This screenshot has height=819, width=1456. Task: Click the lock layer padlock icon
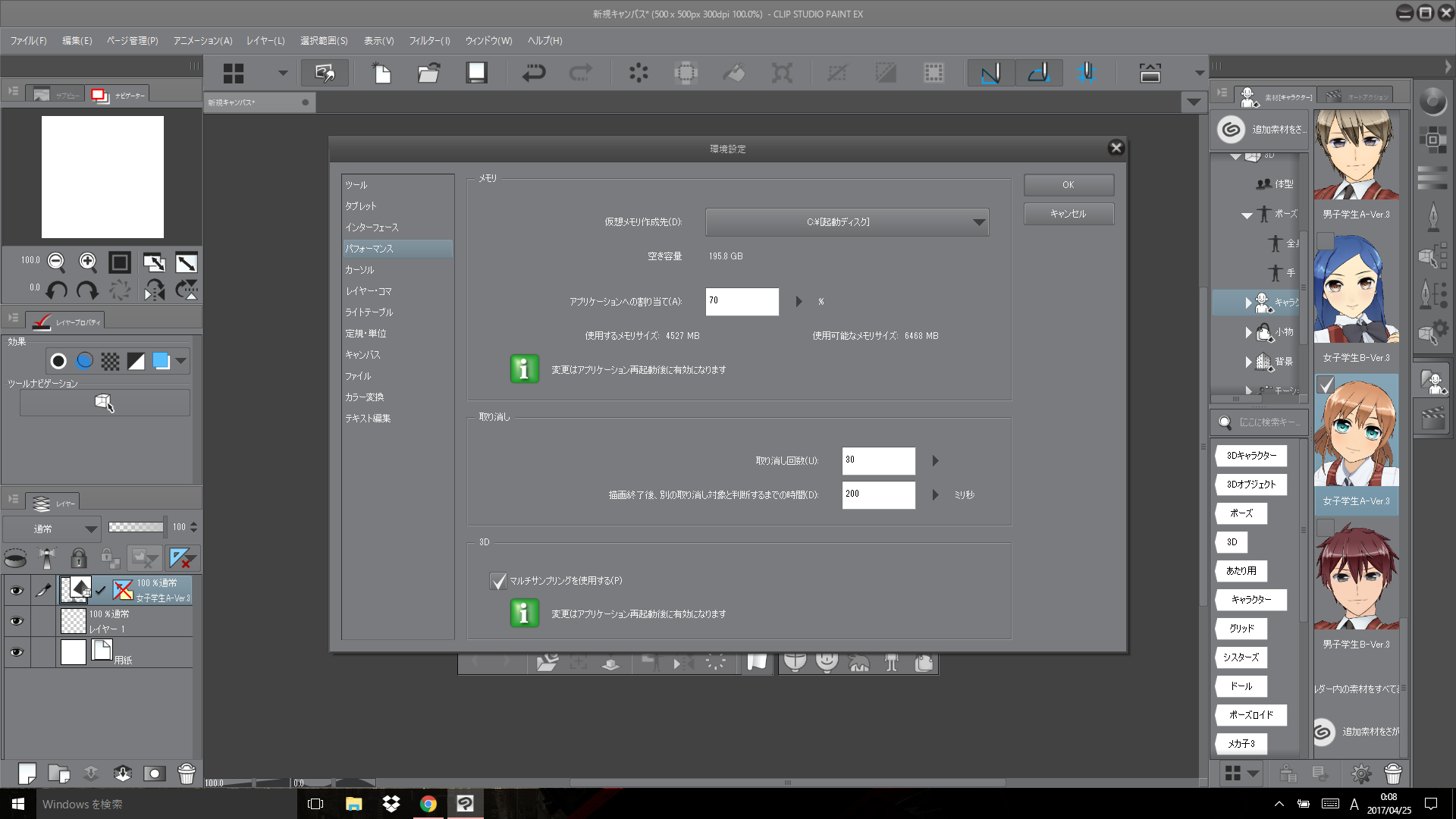(x=78, y=559)
